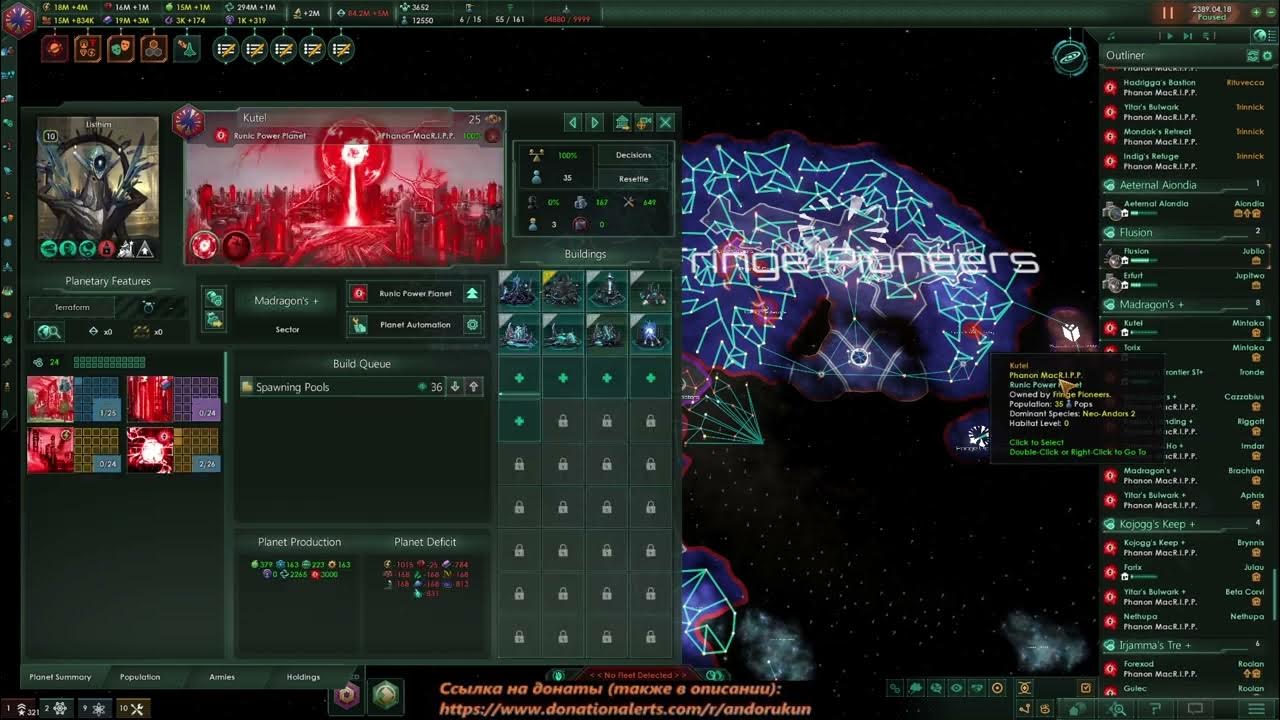Go to next planet arrow
Screen dimensions: 1280x720
pos(595,122)
